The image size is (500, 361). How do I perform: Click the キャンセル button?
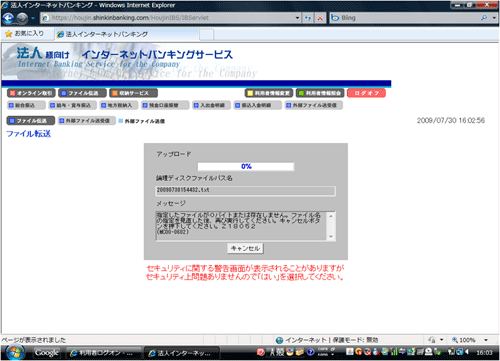(246, 248)
